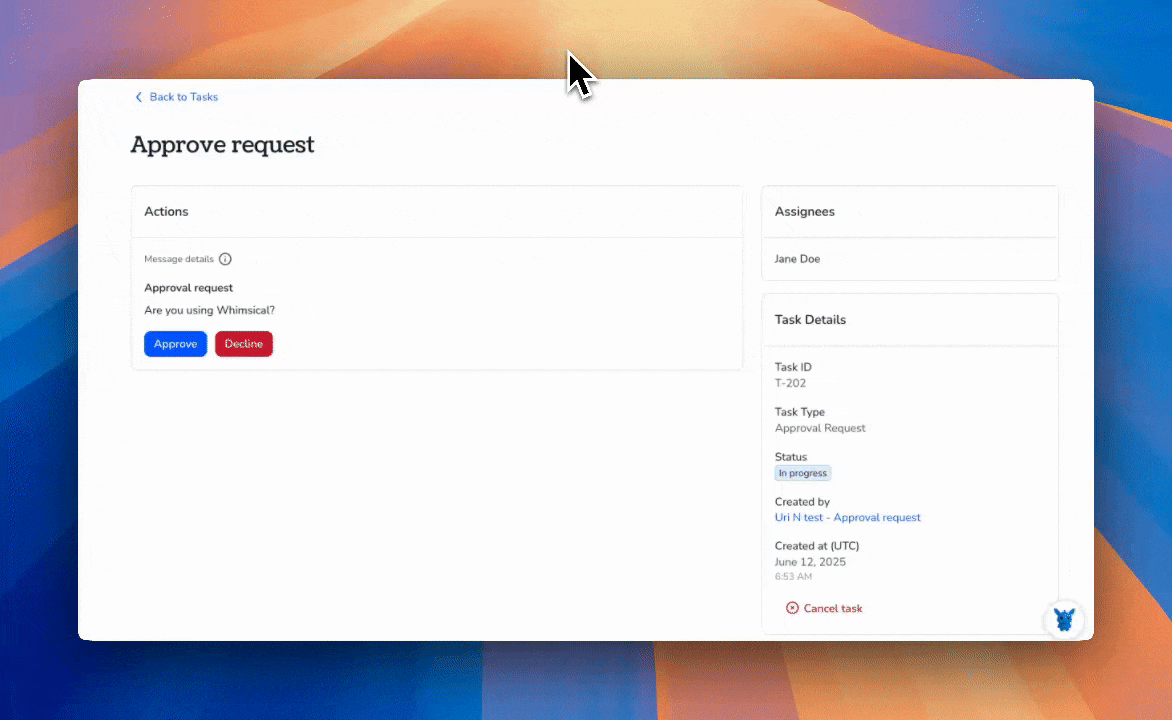Viewport: 1172px width, 720px height.
Task: Go back via Back to Tasks link
Action: (x=184, y=97)
